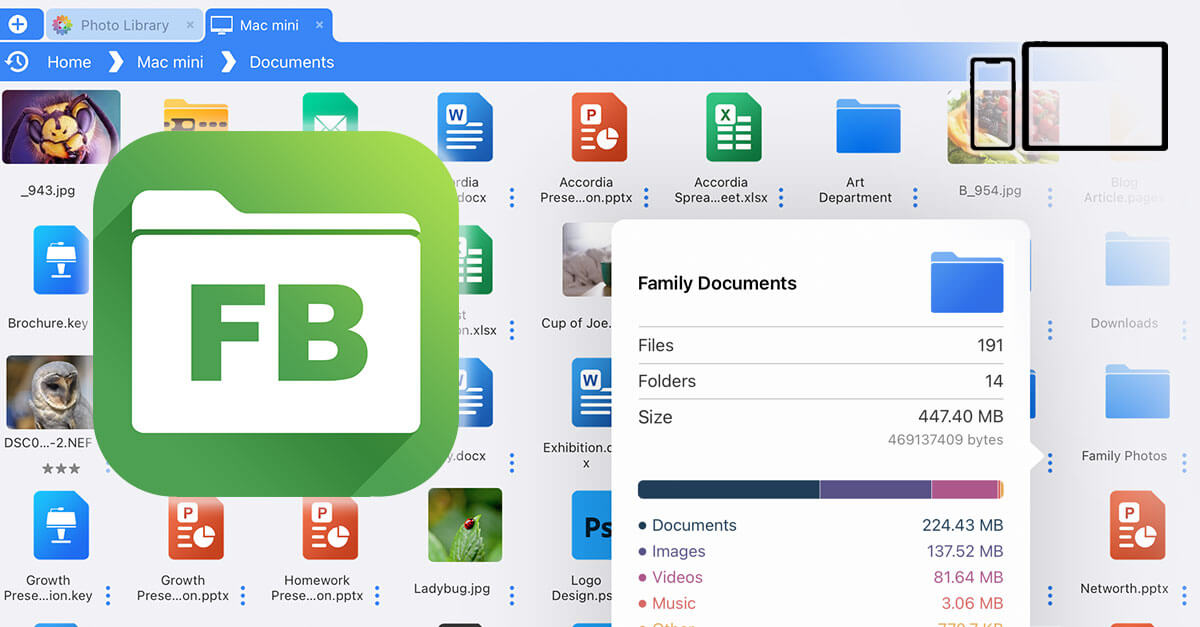This screenshot has width=1200, height=627.
Task: Select the Mac mini tab
Action: (x=269, y=25)
